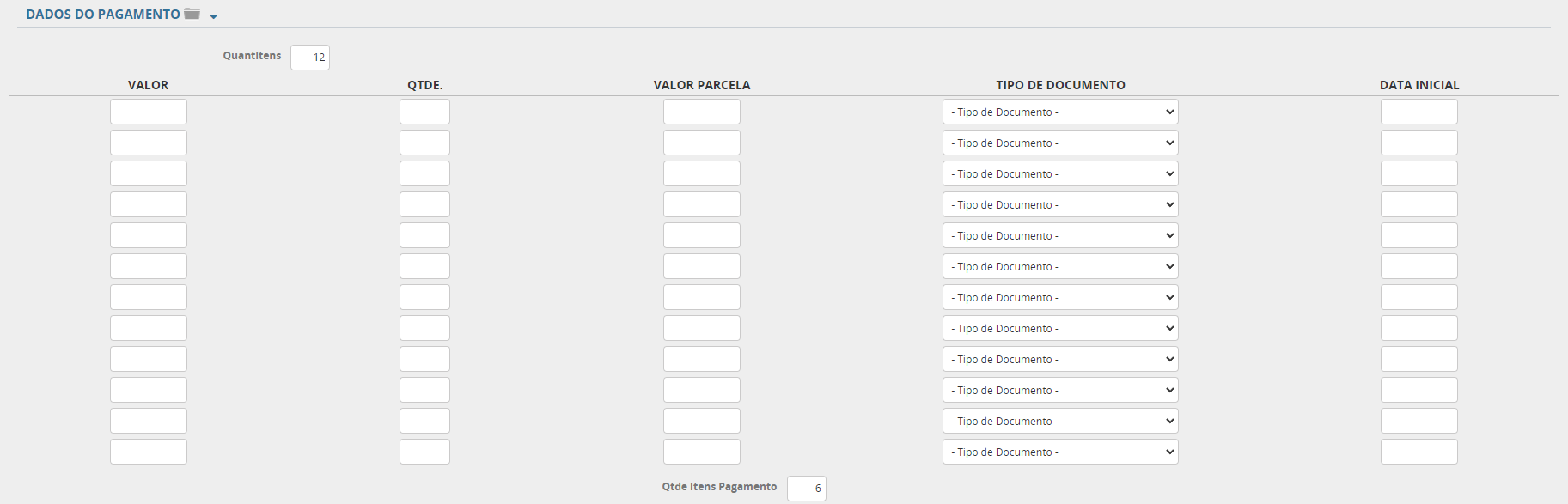Viewport: 1568px width, 504px height.
Task: Click the QuantItens input field
Action: click(310, 58)
